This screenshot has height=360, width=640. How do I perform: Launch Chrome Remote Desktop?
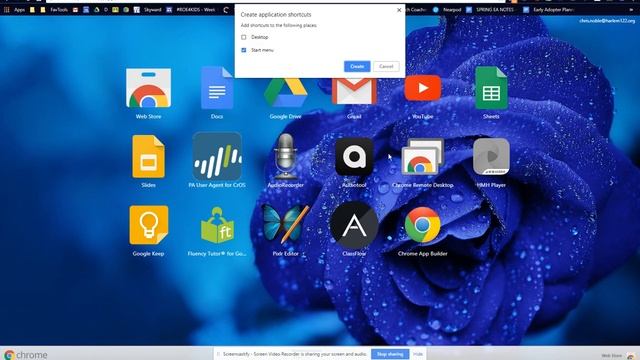422,157
